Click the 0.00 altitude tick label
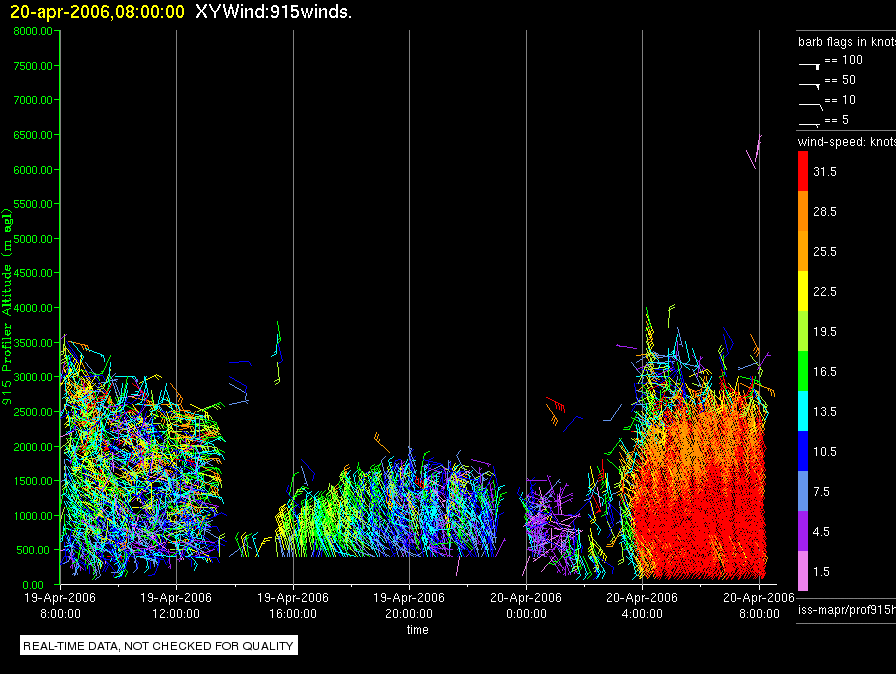Viewport: 896px width, 674px height. pos(33,585)
